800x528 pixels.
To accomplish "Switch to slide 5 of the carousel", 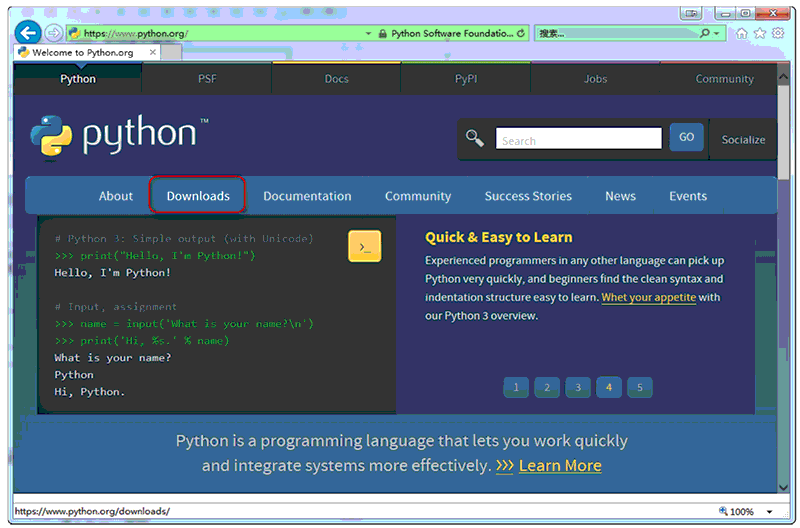I will tap(640, 387).
